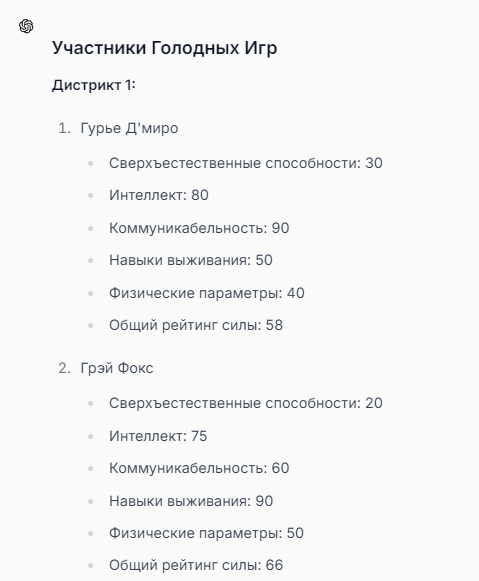Click the name Грэй Фокс
The height and width of the screenshot is (581, 479).
point(117,368)
